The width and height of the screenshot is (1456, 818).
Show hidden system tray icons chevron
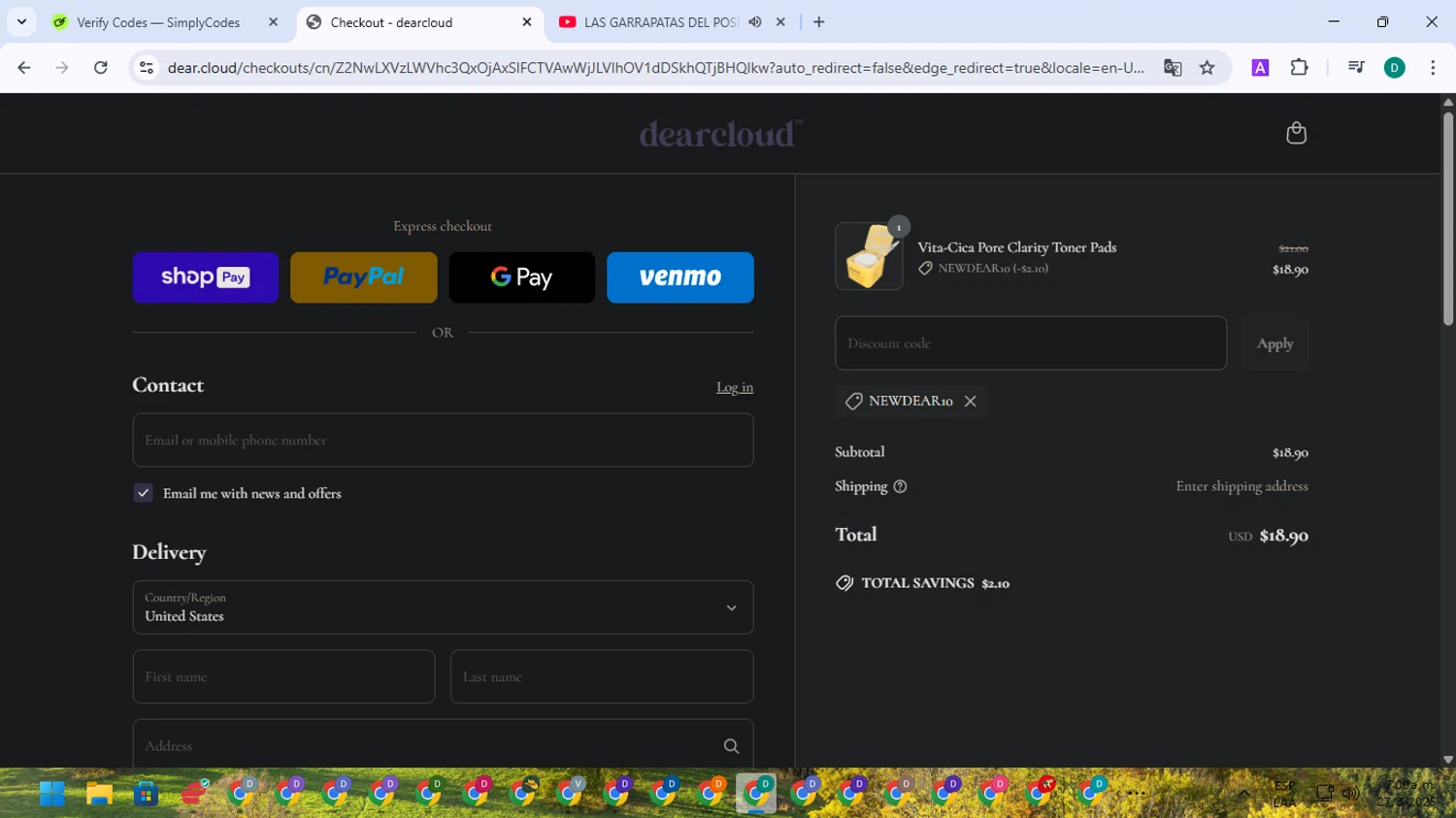point(1244,794)
